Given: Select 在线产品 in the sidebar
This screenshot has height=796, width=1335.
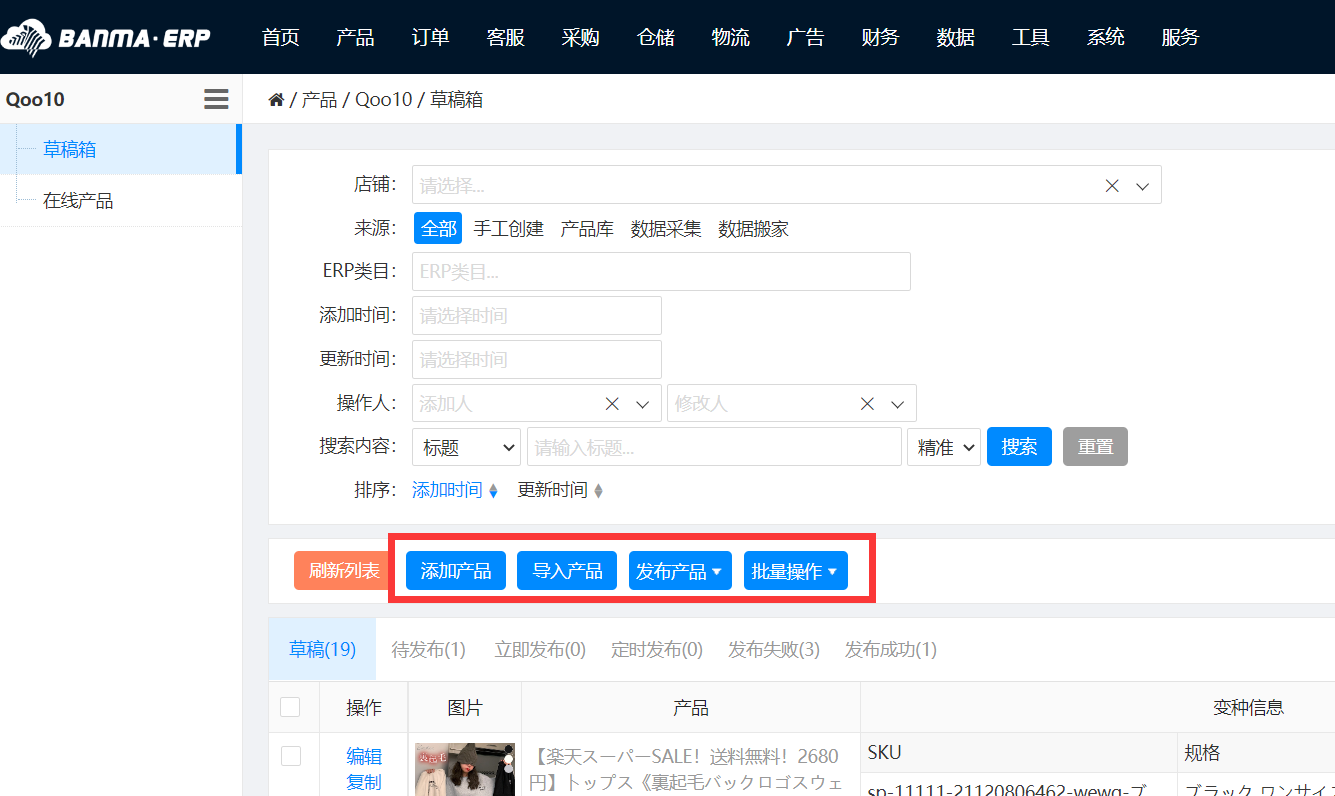Looking at the screenshot, I should (78, 201).
